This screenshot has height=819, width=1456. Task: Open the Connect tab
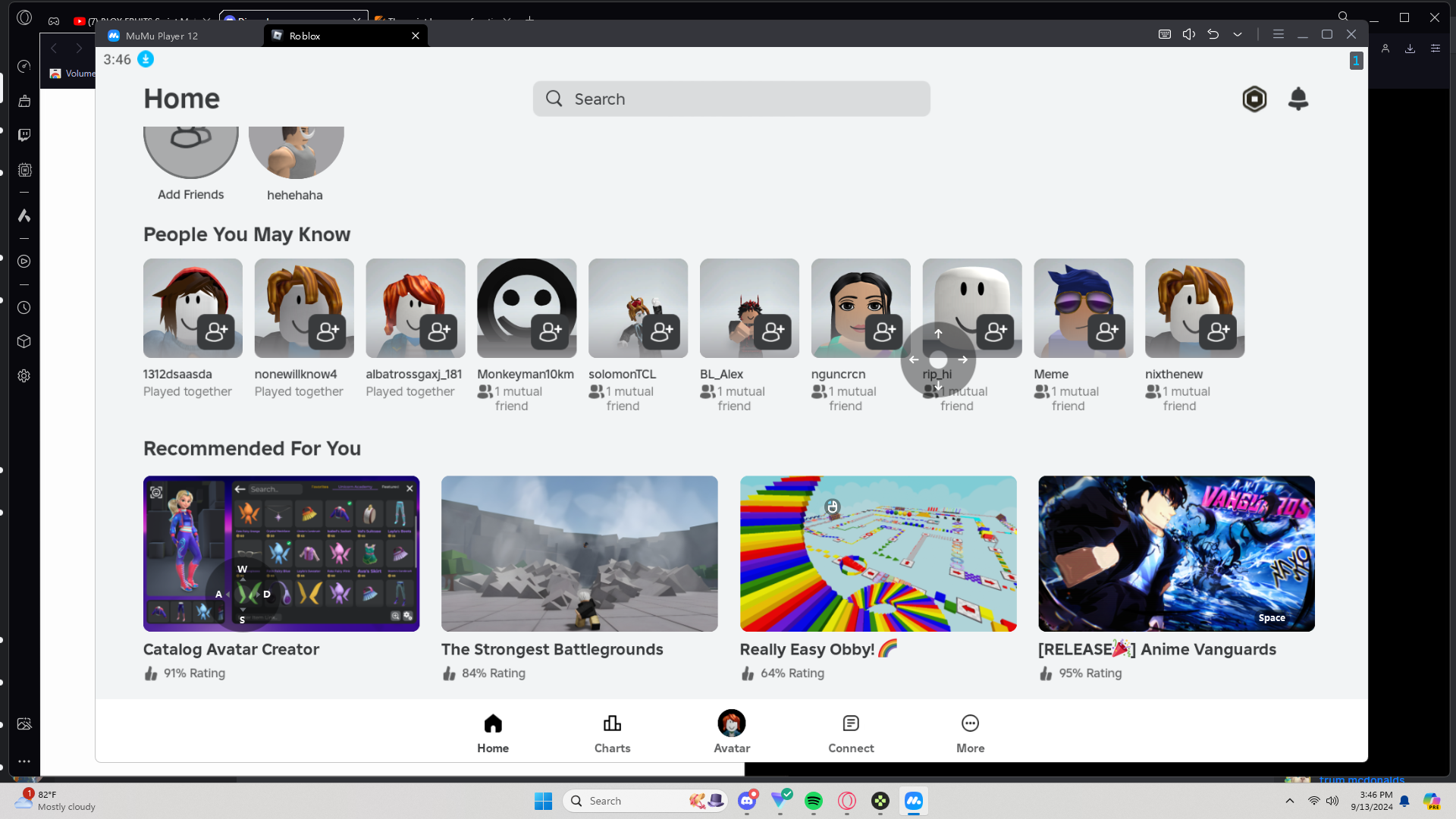click(x=851, y=733)
